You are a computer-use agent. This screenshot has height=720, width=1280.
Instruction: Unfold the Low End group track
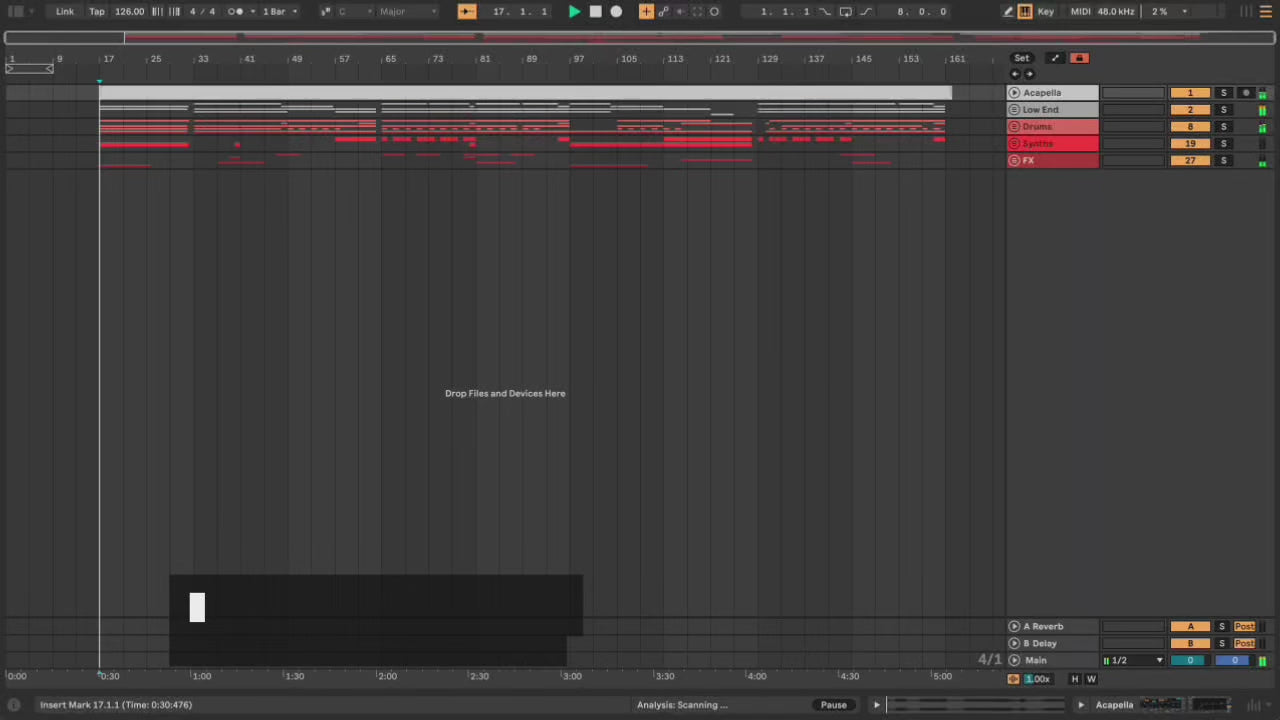pyautogui.click(x=1014, y=110)
